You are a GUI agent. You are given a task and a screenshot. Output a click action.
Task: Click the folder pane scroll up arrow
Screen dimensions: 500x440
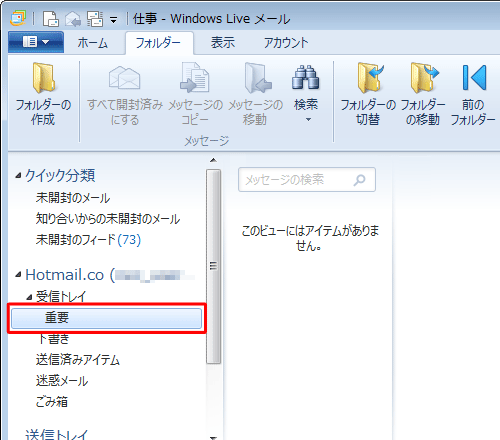point(213,160)
